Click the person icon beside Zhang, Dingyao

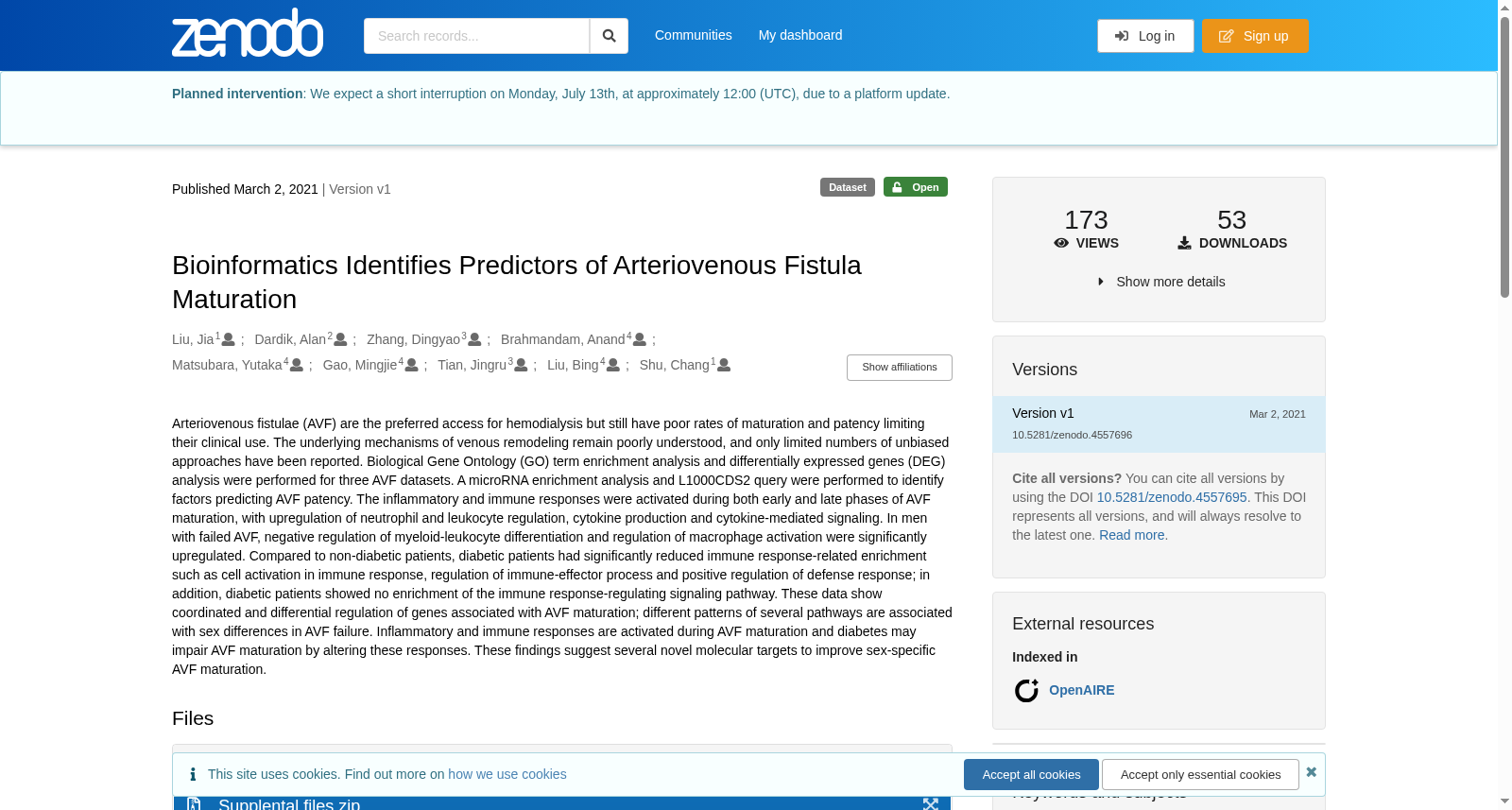(474, 339)
